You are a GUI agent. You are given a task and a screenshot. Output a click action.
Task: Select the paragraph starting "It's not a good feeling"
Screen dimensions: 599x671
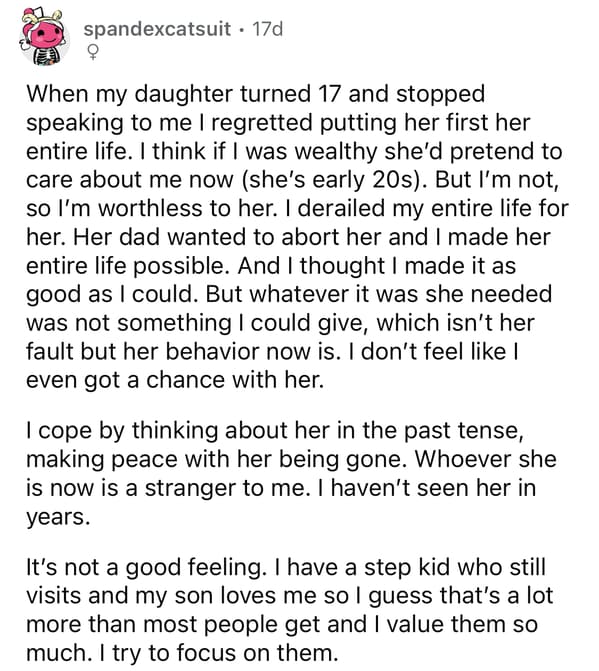(x=290, y=610)
